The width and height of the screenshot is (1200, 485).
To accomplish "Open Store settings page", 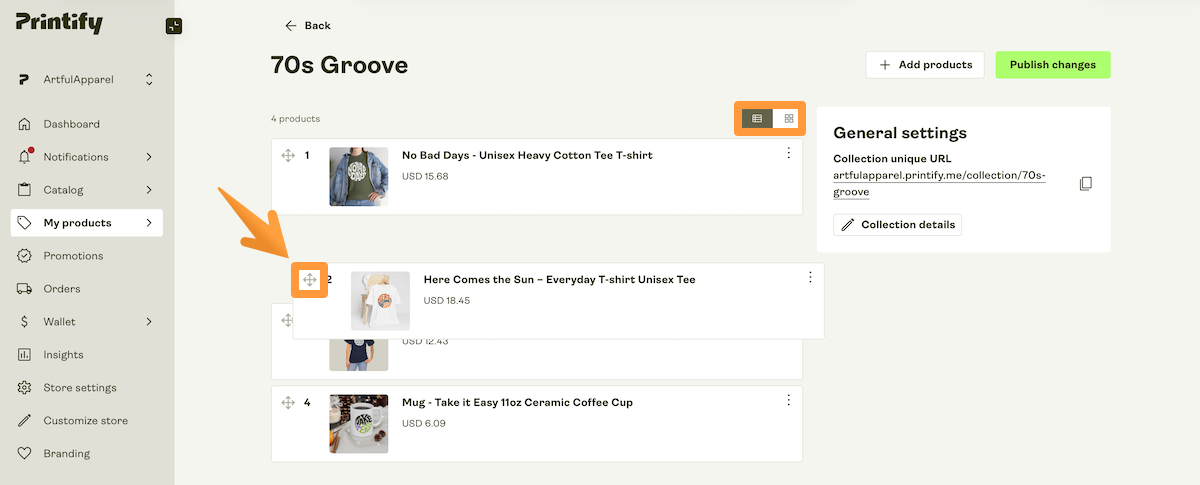I will [80, 388].
